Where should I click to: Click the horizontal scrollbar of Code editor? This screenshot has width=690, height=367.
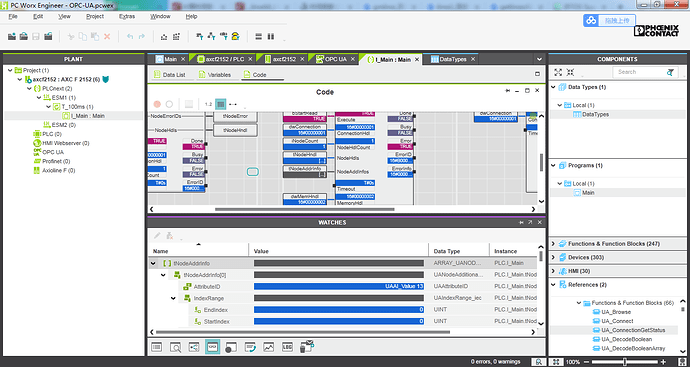coord(304,209)
